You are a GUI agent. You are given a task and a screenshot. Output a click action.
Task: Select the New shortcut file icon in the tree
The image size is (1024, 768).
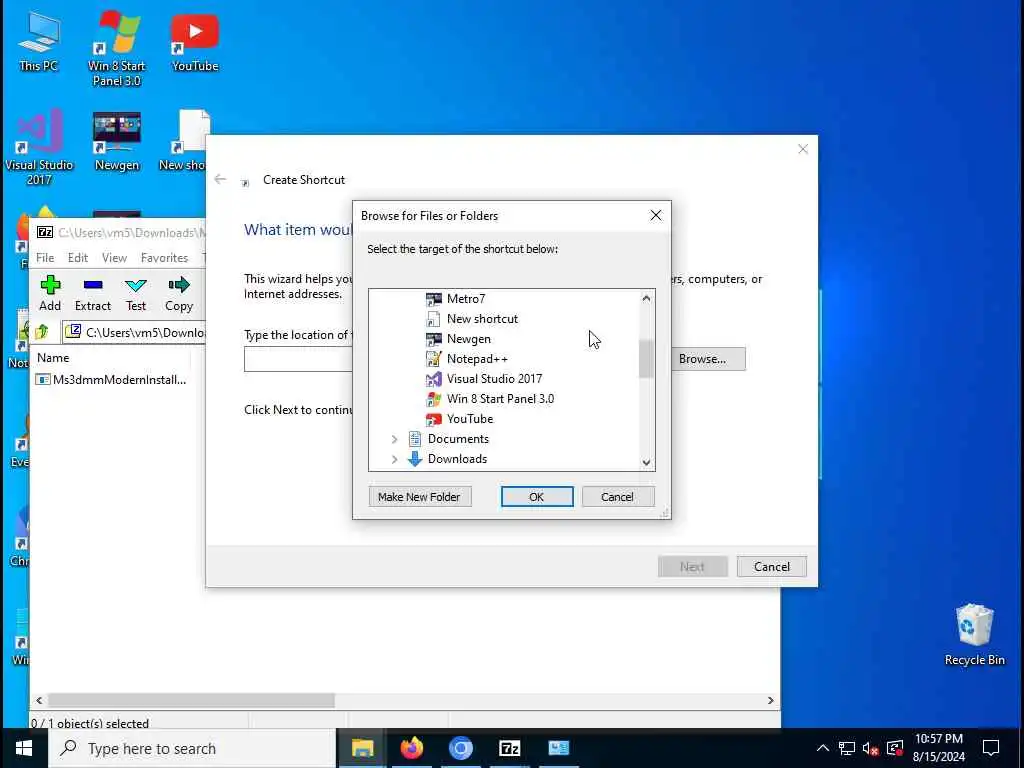(434, 319)
